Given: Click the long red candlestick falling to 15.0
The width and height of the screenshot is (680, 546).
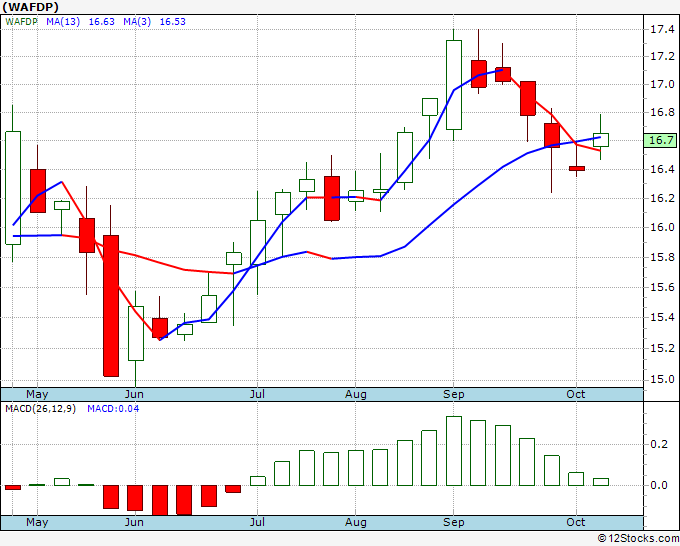Looking at the screenshot, I should point(111,306).
